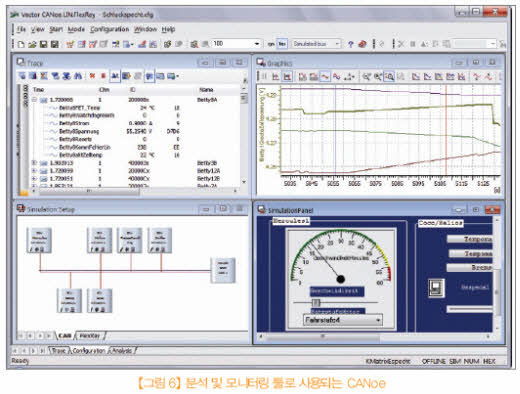Toggle the switch icon in Coco/Helios panel
The width and height of the screenshot is (520, 394).
pos(436,288)
